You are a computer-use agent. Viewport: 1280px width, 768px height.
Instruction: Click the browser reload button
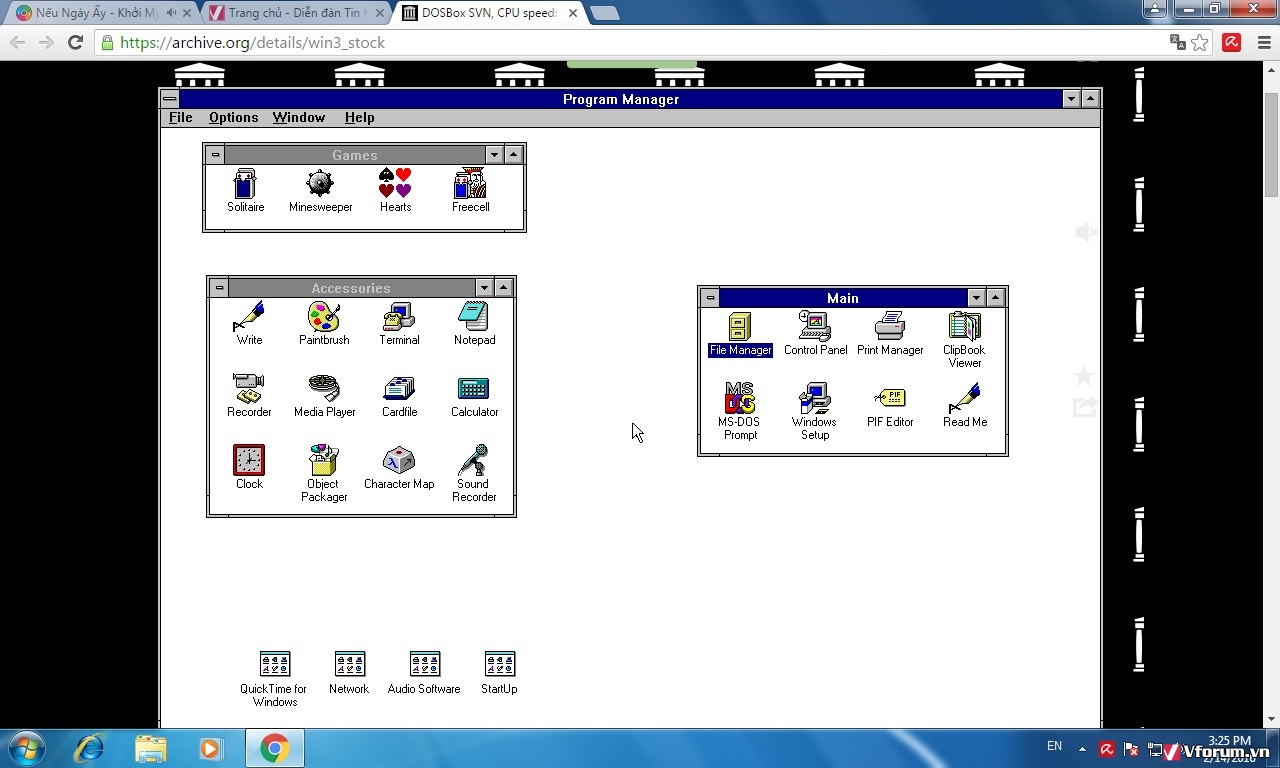[75, 42]
